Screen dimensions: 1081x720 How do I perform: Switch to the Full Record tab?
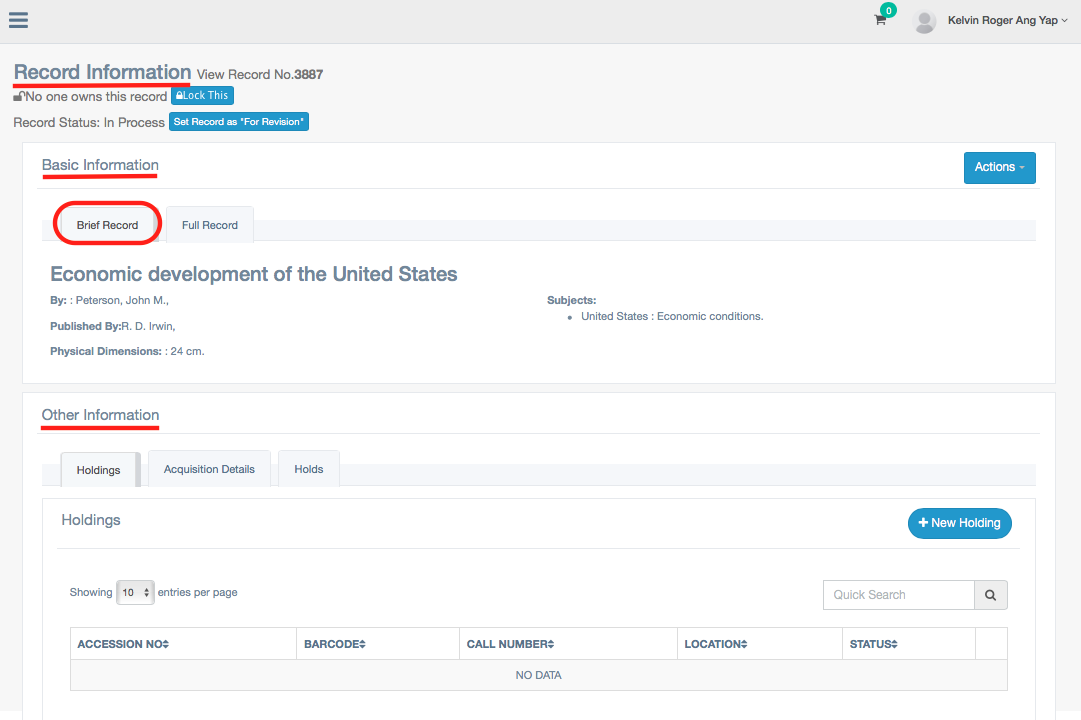(210, 225)
